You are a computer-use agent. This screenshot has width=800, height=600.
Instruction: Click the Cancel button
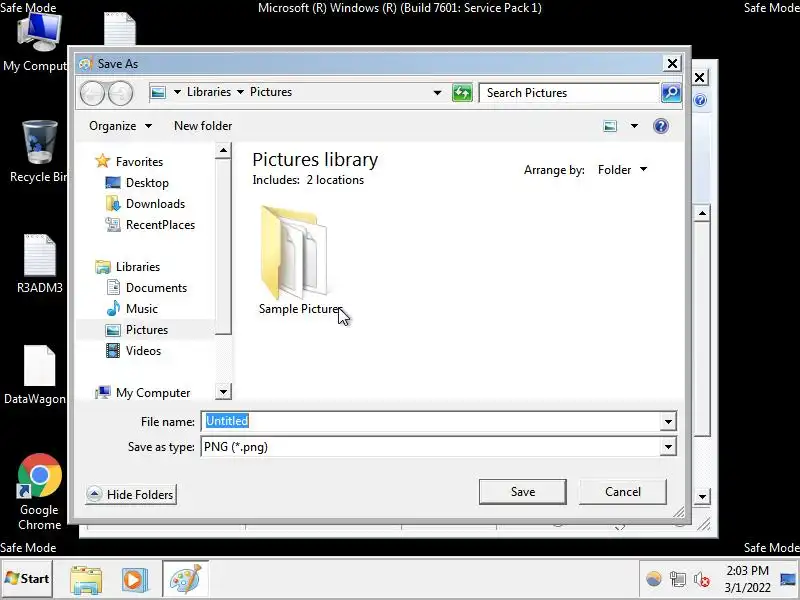[x=622, y=492]
